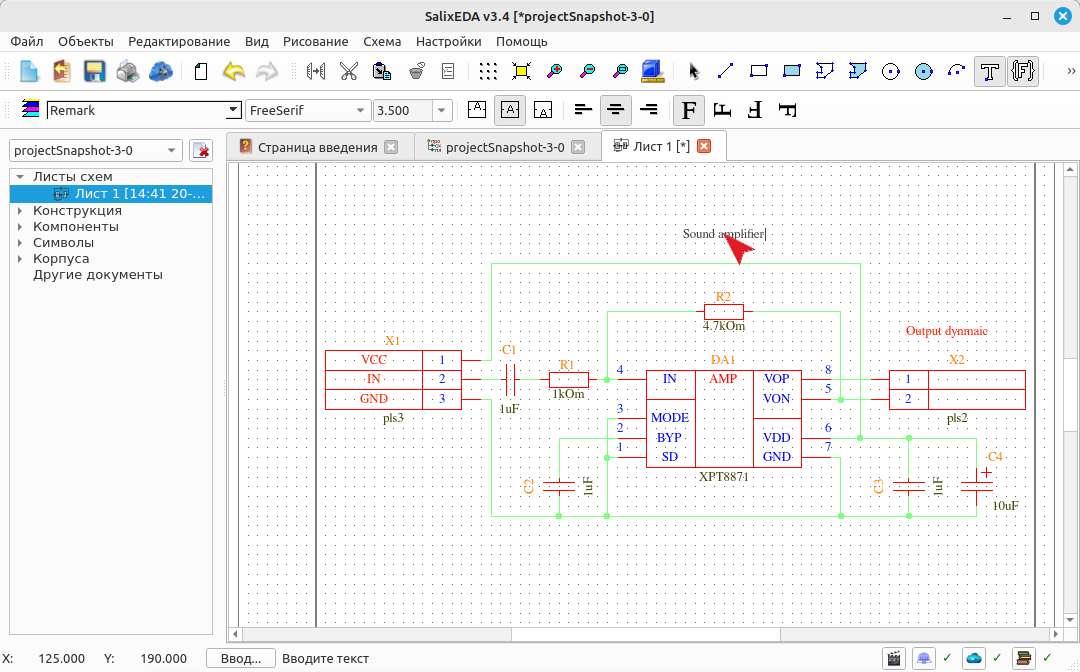The width and height of the screenshot is (1080, 672).
Task: Open the Файл menu
Action: click(x=27, y=41)
